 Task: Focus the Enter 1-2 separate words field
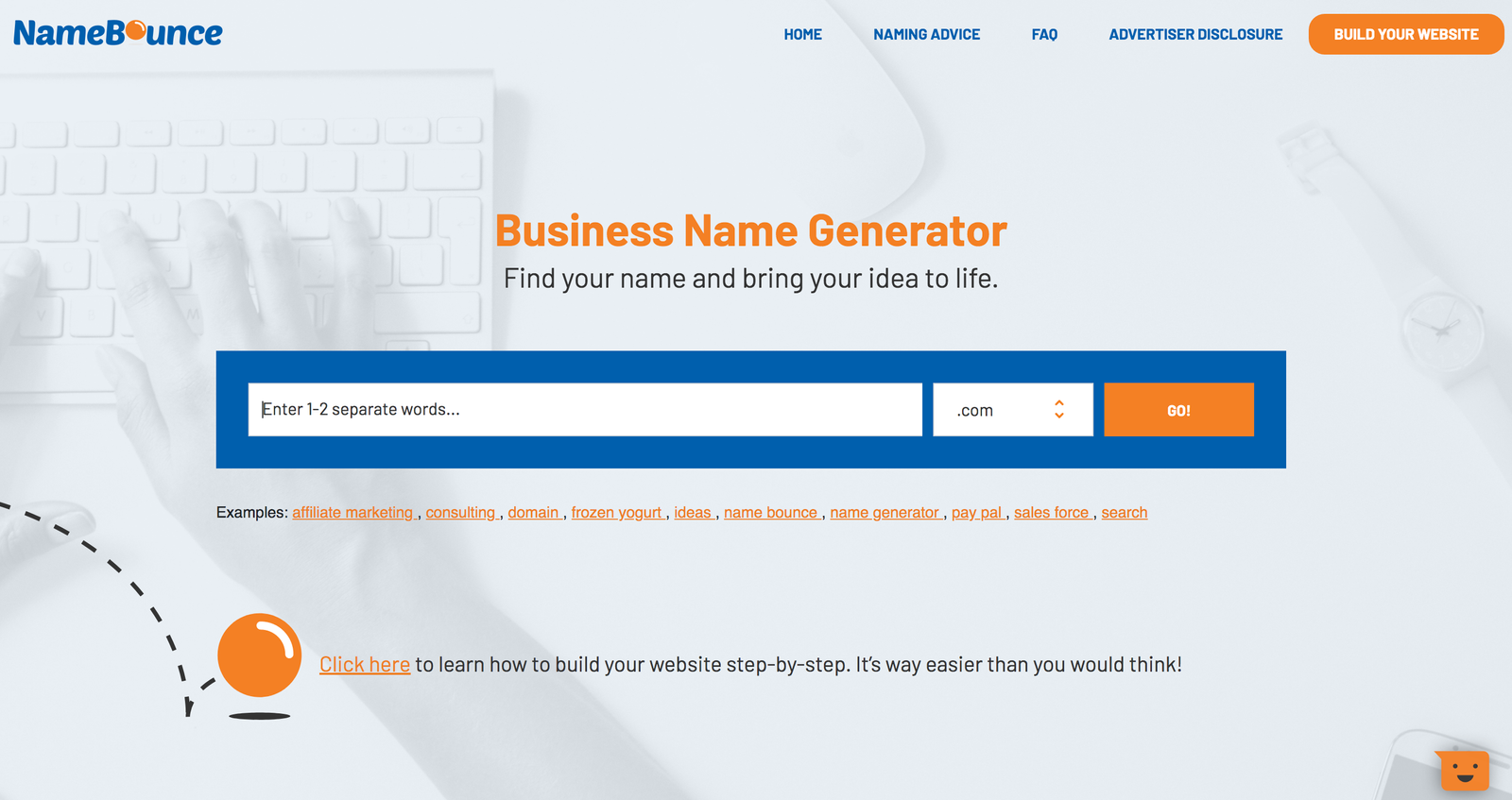(584, 410)
